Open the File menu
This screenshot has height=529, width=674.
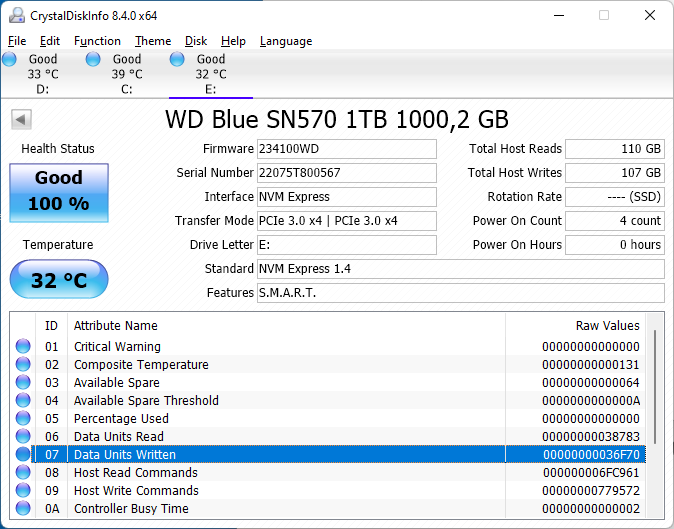point(17,41)
